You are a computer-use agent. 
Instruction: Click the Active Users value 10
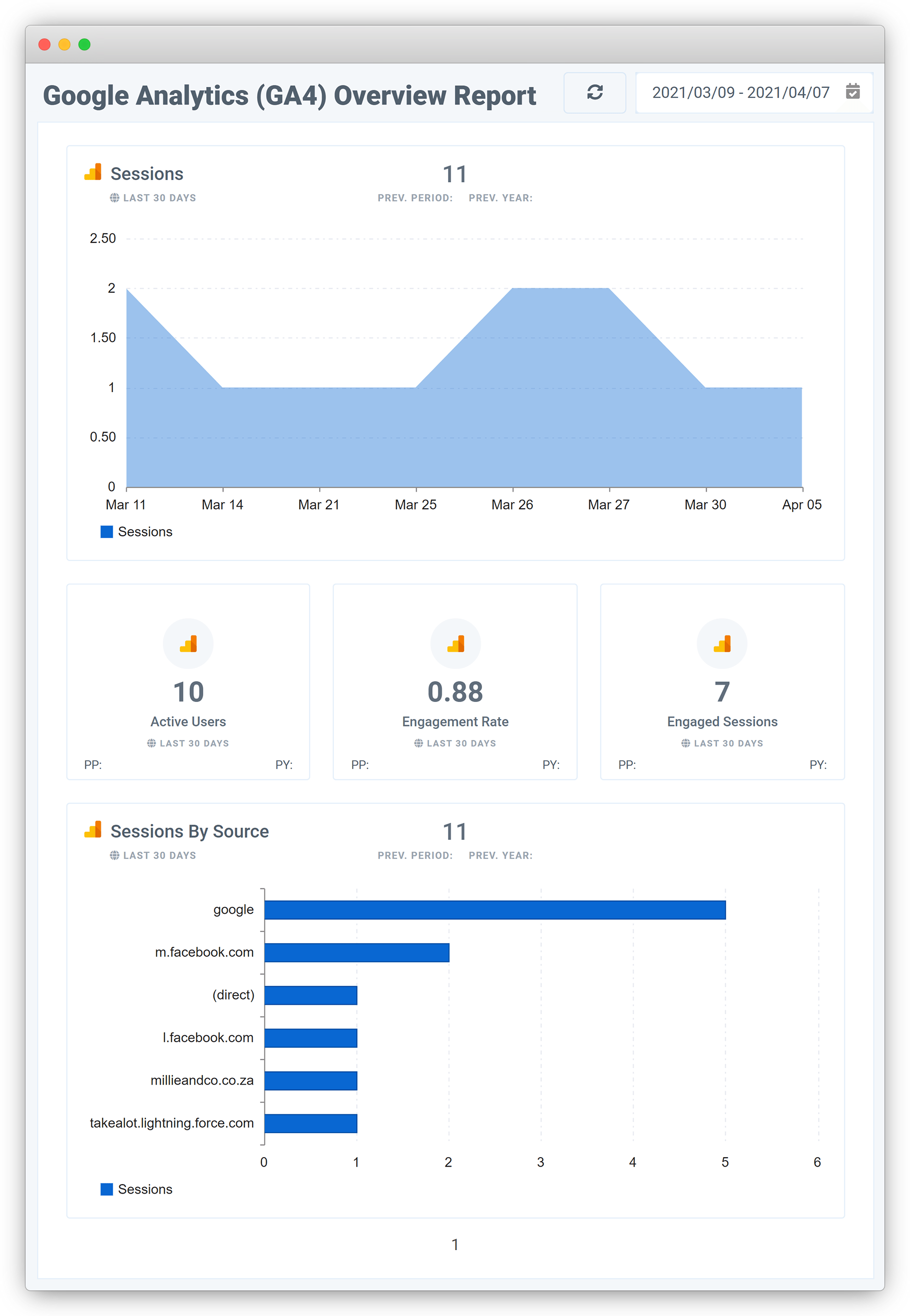tap(188, 692)
